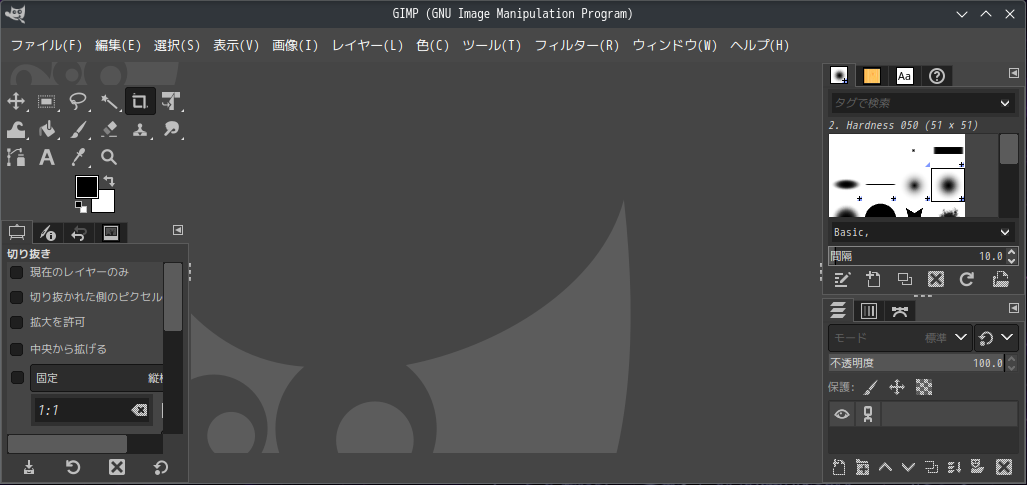Toggle 中央から拡げる checkbox

tap(16, 349)
